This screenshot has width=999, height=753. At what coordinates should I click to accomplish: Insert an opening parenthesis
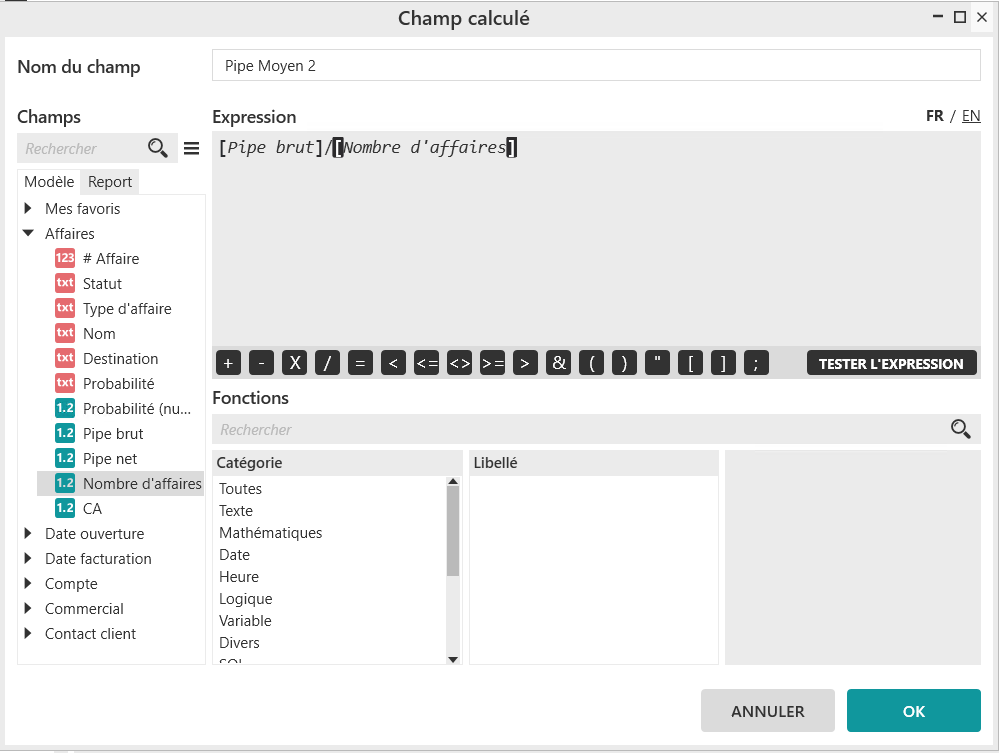click(x=591, y=363)
